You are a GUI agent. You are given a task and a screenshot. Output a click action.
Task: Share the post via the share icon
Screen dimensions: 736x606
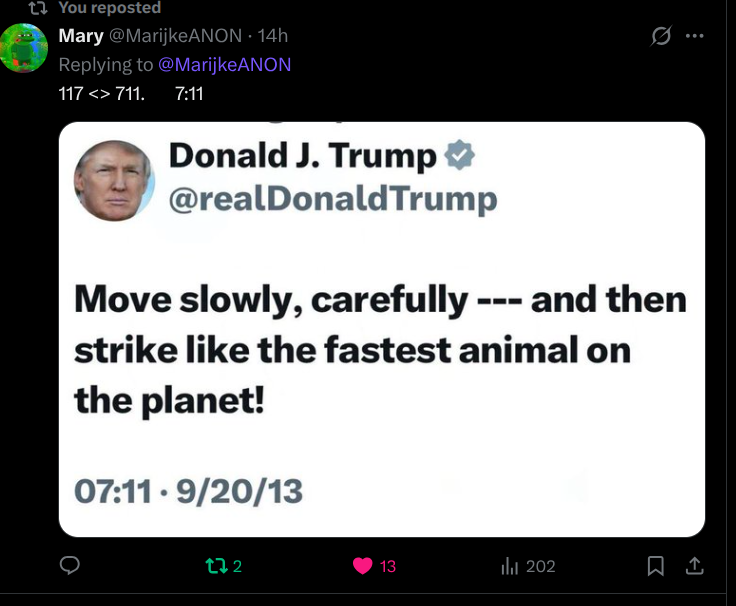pyautogui.click(x=694, y=566)
